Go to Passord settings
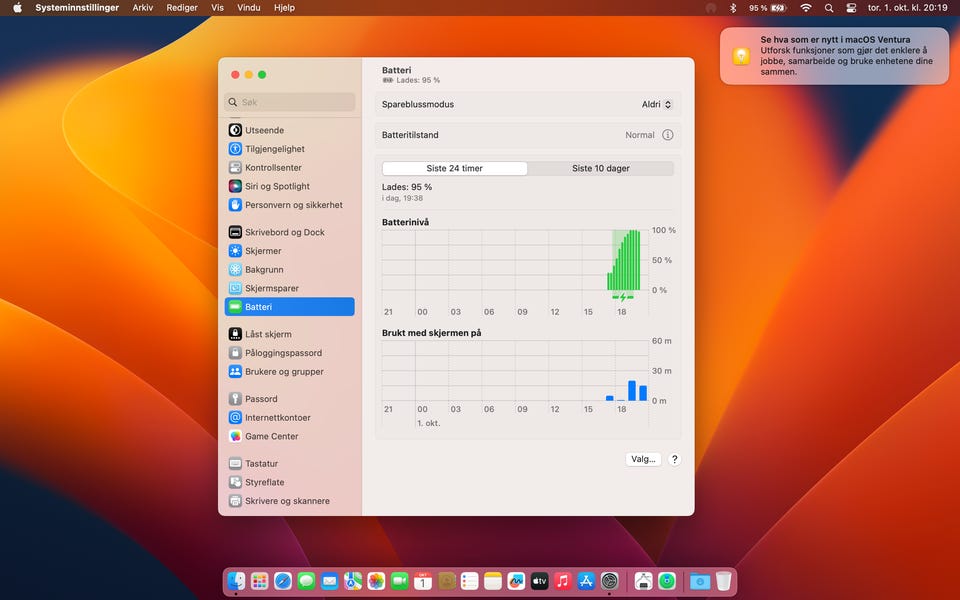Viewport: 960px width, 600px height. (290, 399)
